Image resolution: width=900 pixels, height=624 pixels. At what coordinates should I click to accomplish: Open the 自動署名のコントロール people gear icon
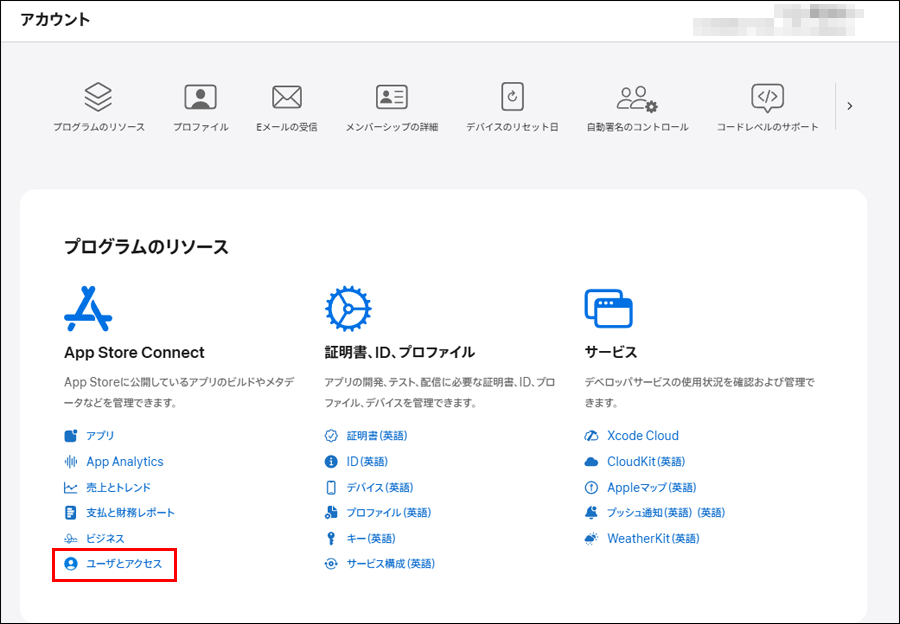pyautogui.click(x=637, y=99)
